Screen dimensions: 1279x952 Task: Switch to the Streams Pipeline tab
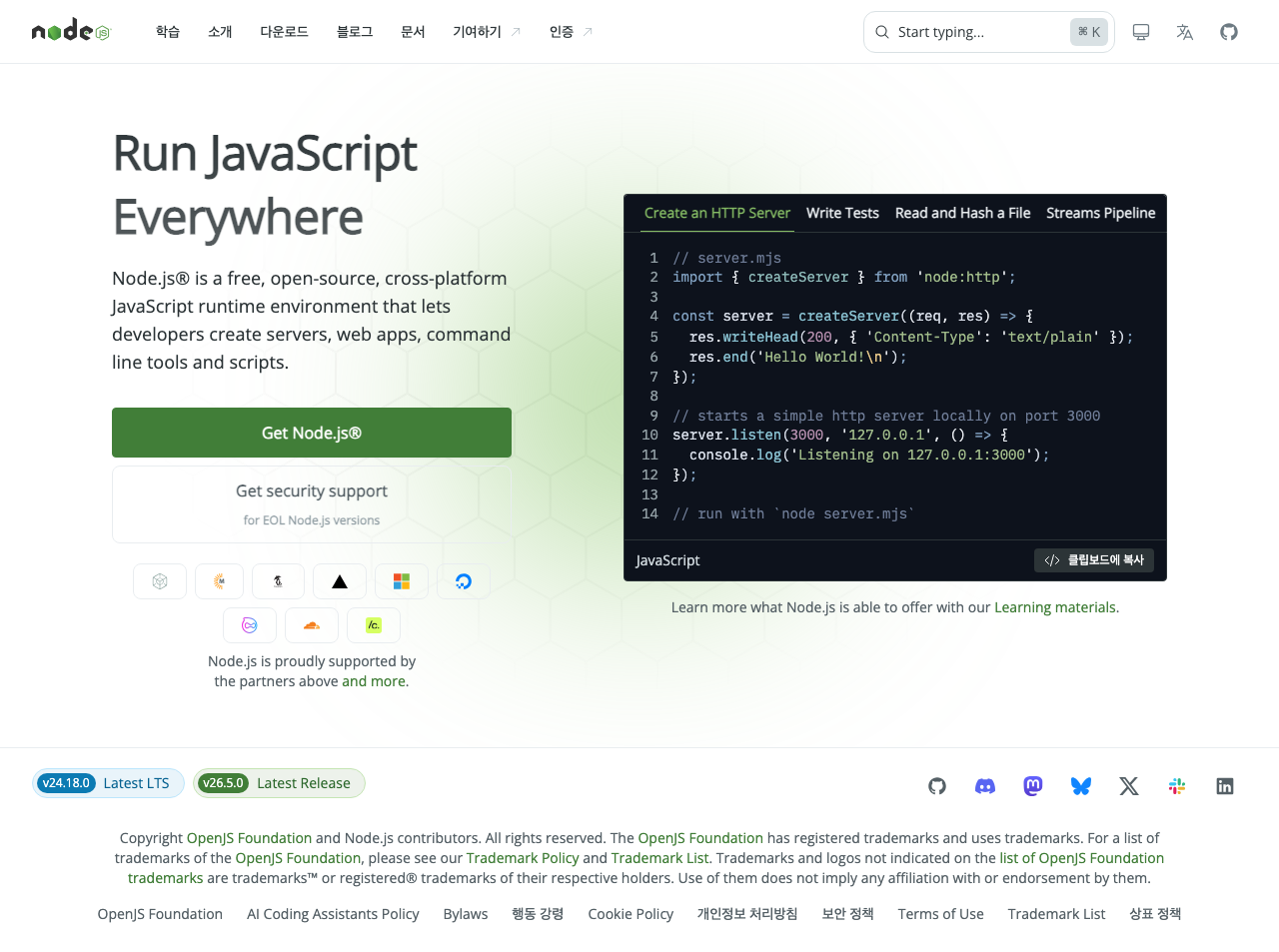click(1100, 213)
